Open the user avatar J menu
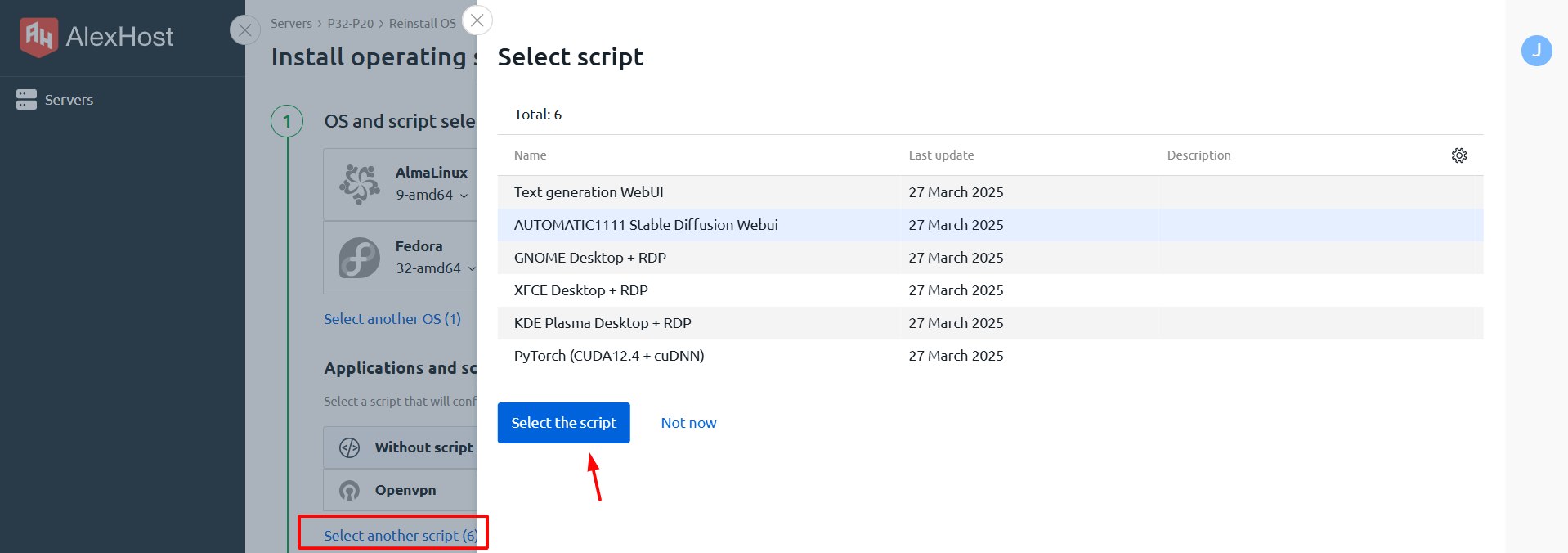The width and height of the screenshot is (1568, 553). [1537, 51]
